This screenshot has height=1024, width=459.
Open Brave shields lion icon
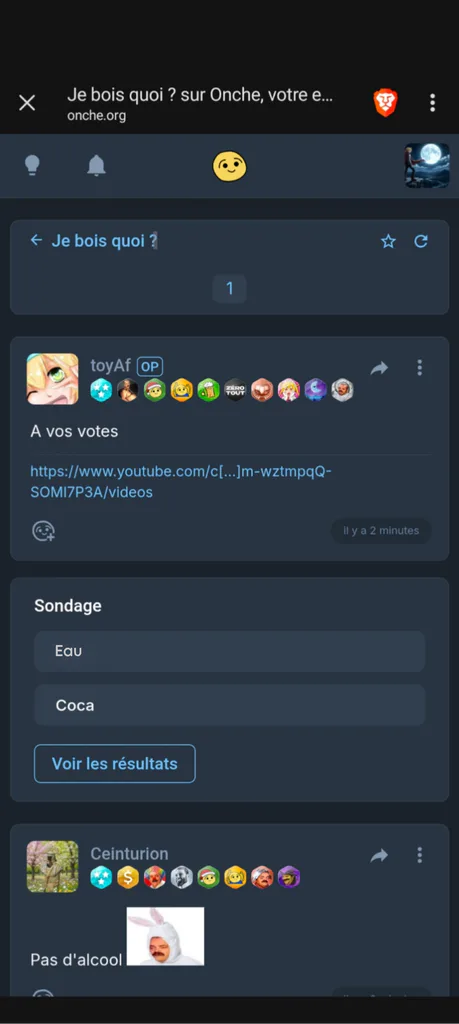pyautogui.click(x=385, y=103)
